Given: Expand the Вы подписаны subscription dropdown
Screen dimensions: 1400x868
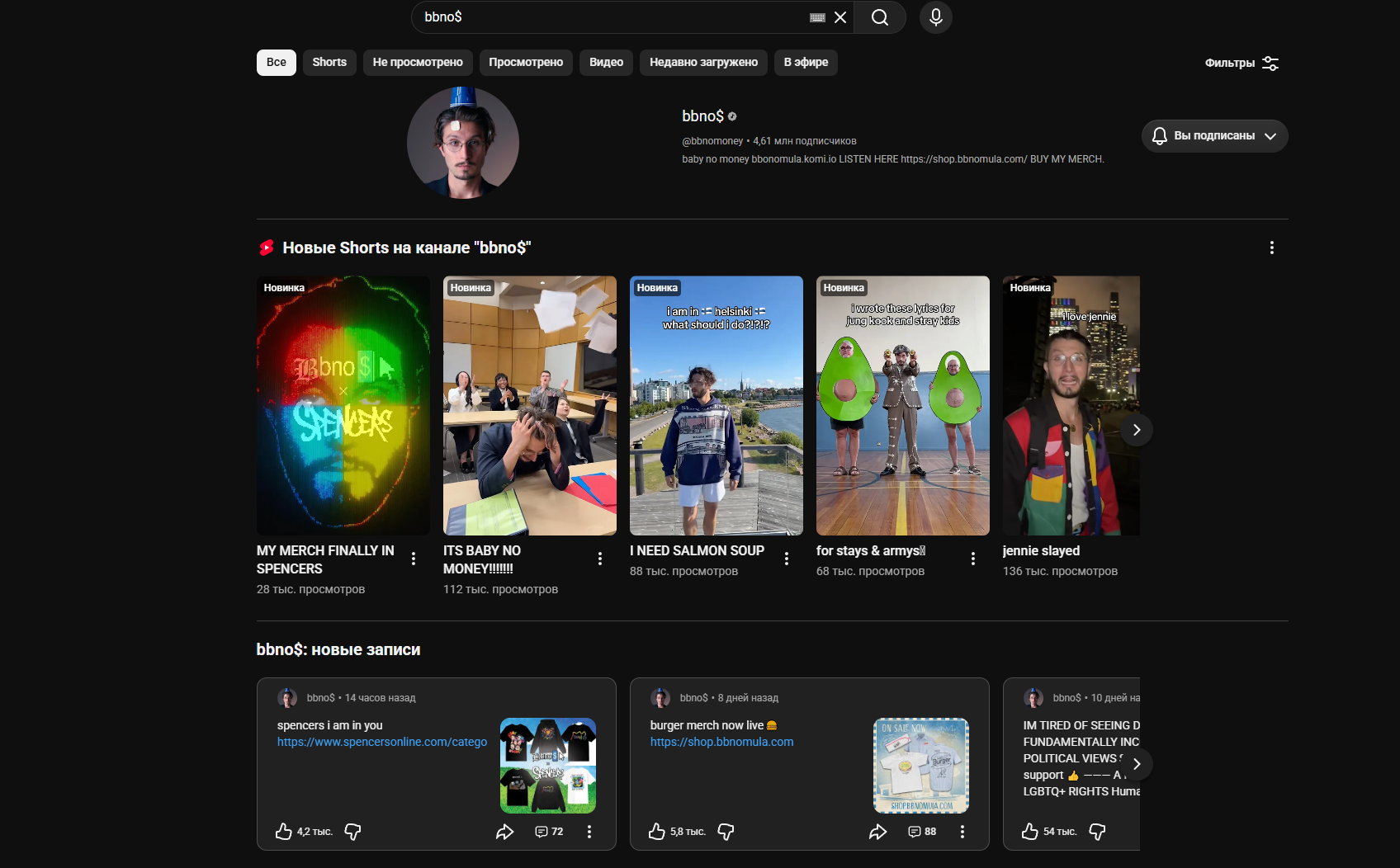Looking at the screenshot, I should coord(1214,136).
